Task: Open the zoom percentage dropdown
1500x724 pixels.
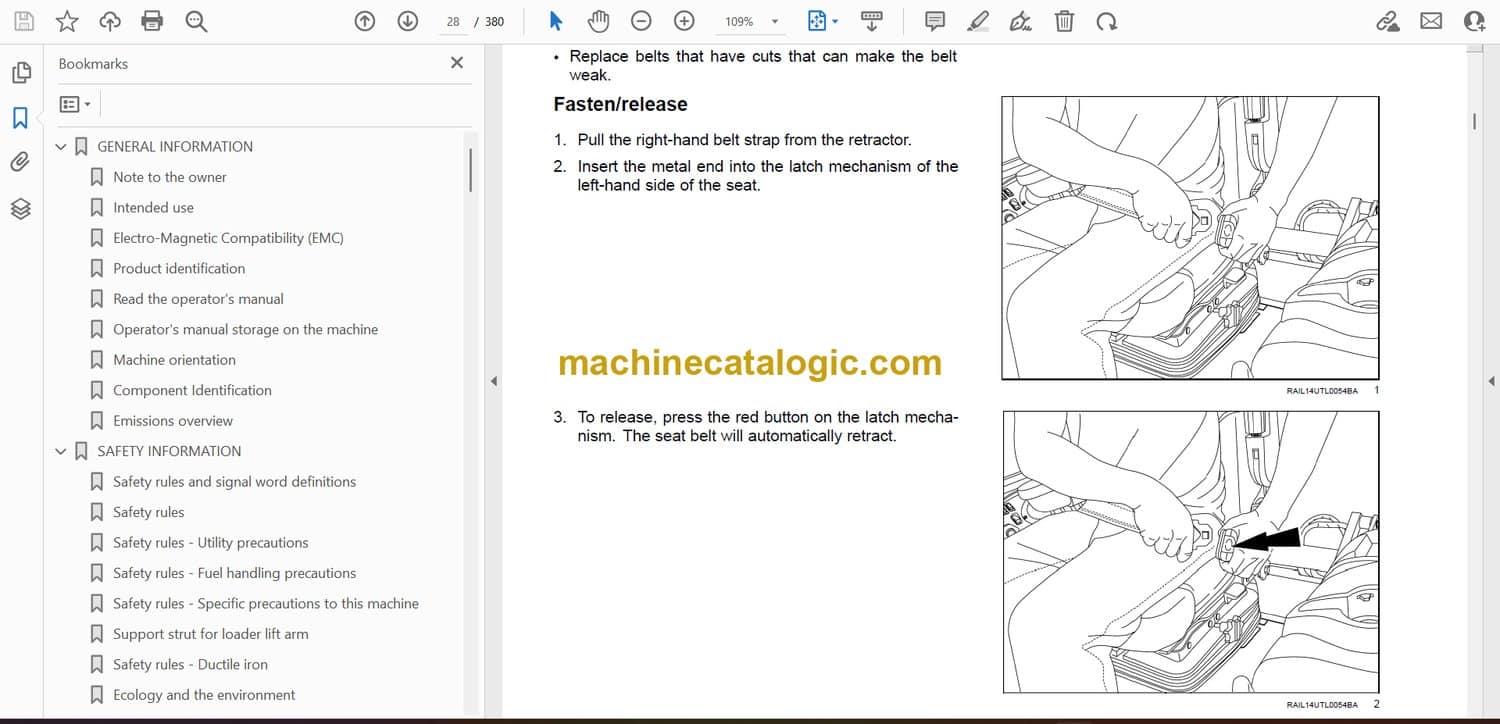Action: click(774, 21)
